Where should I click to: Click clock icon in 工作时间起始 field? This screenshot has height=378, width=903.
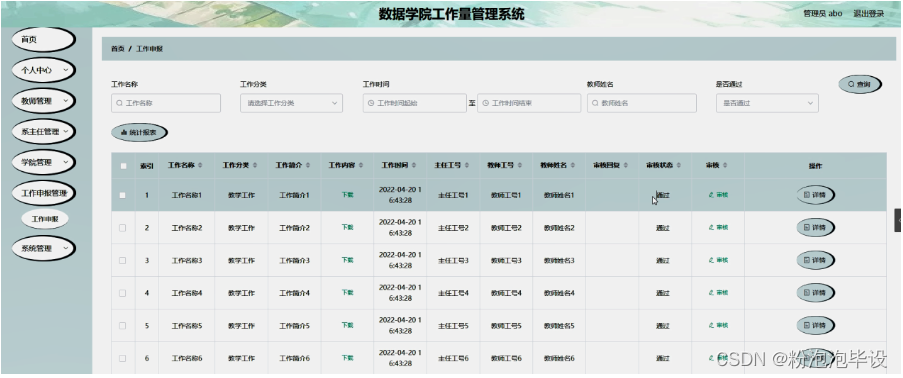pyautogui.click(x=371, y=103)
